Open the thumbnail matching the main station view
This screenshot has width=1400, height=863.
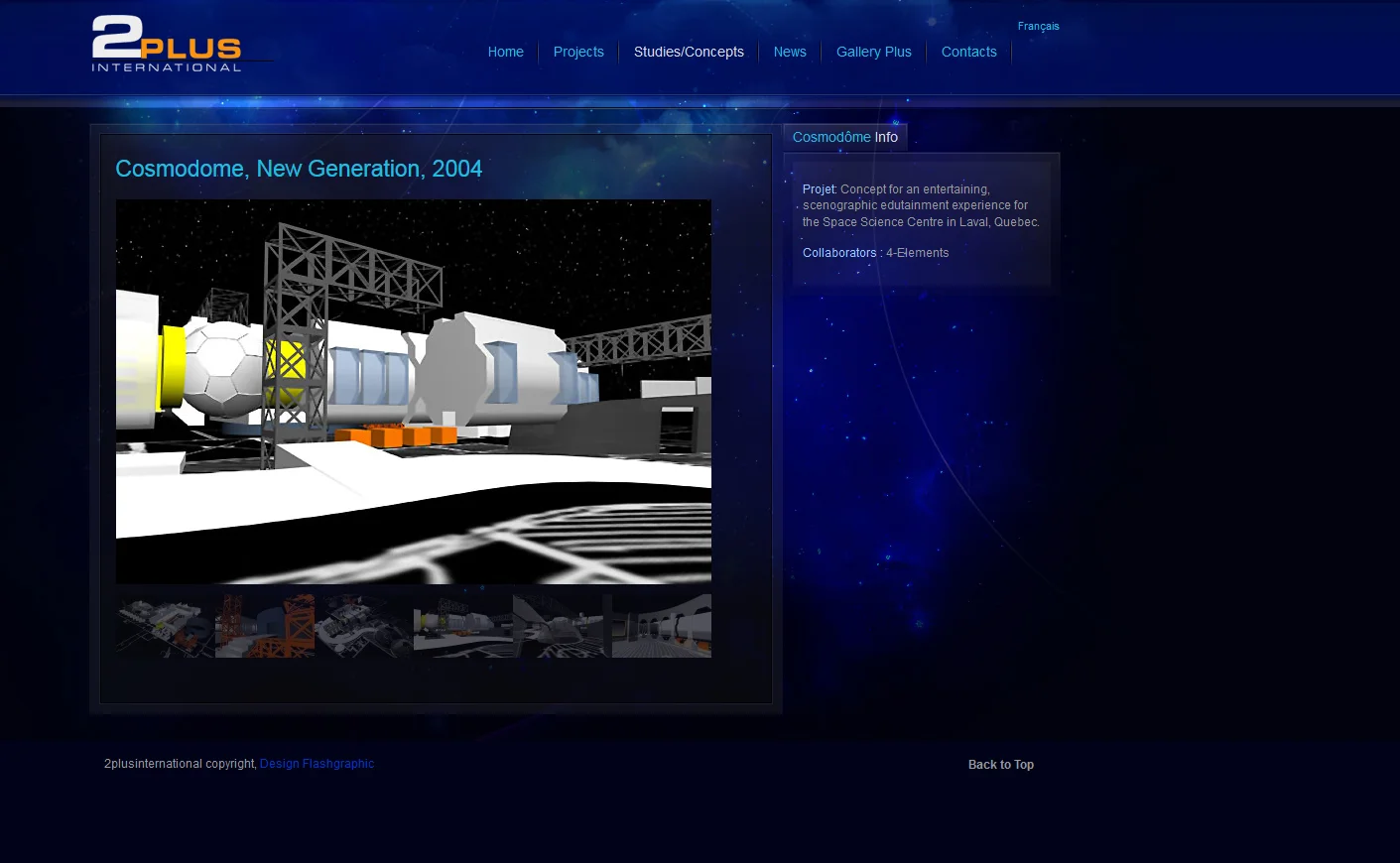(463, 626)
